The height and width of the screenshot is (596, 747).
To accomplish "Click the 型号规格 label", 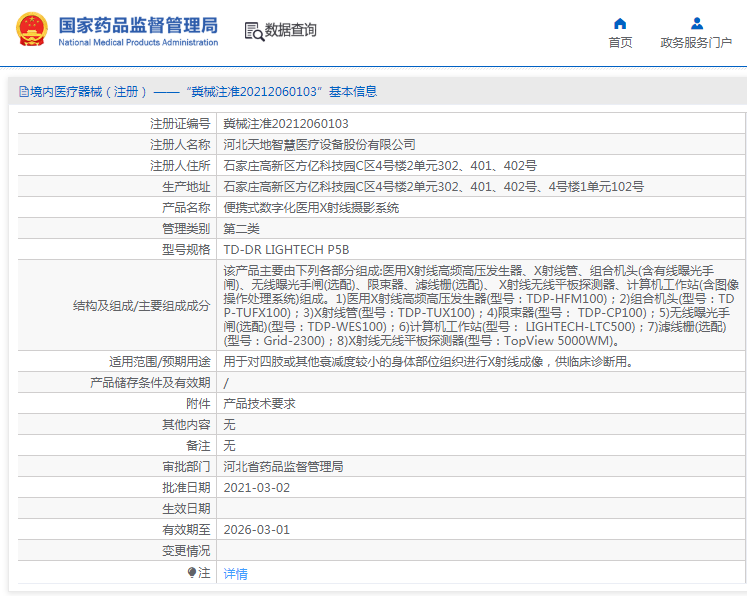I will tap(186, 250).
